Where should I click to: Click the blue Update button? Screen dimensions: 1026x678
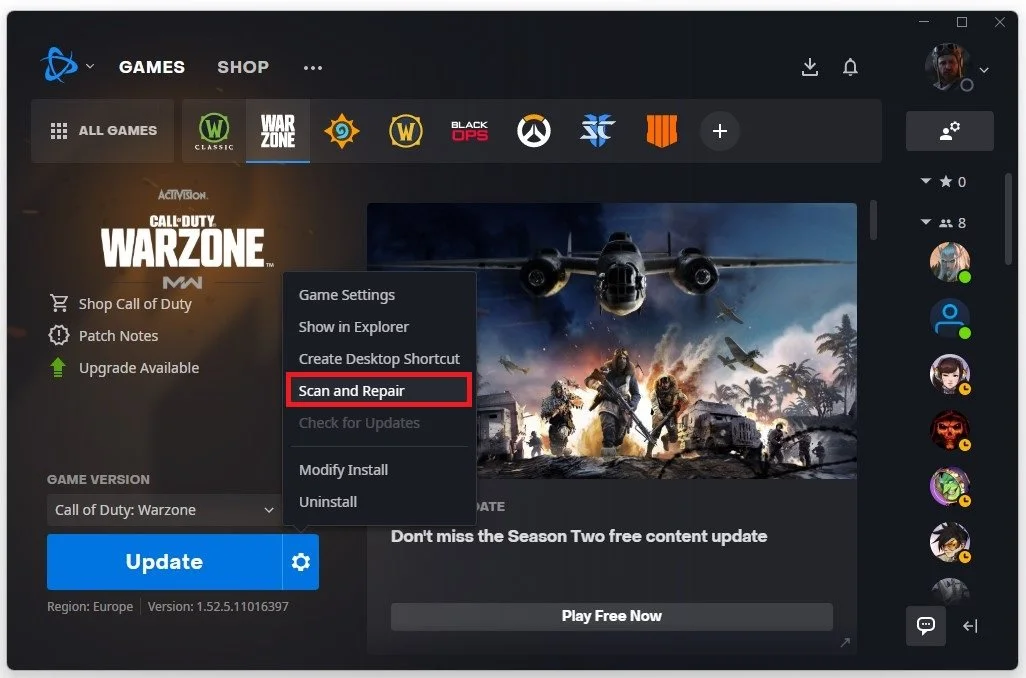pyautogui.click(x=164, y=562)
